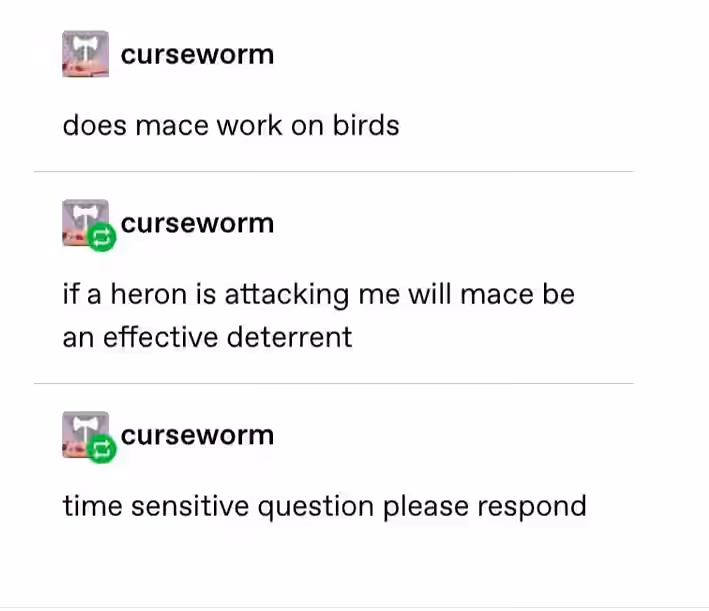Click the green reblog badge on the heron post
The width and height of the screenshot is (709, 611).
tap(101, 237)
